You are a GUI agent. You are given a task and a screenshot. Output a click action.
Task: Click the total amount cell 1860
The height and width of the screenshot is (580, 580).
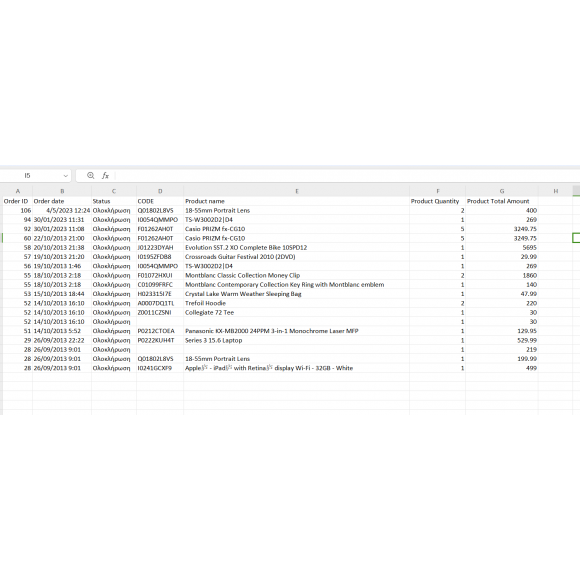coord(502,275)
